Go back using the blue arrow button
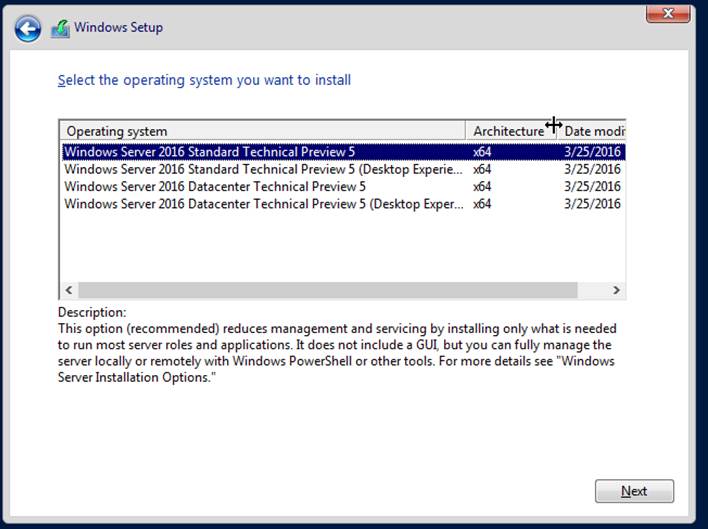Image resolution: width=708 pixels, height=529 pixels. 28,29
